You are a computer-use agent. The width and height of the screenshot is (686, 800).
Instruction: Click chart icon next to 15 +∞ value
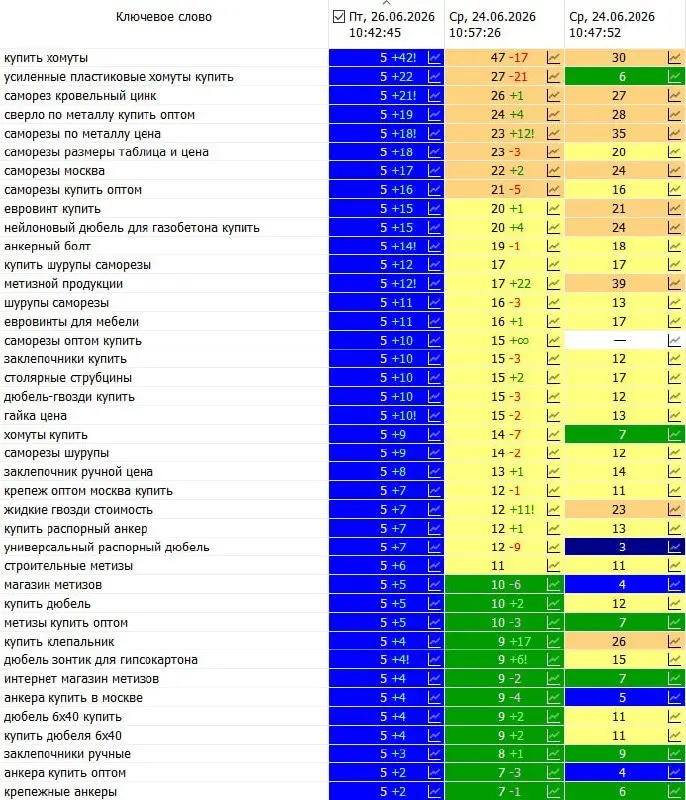coord(553,340)
